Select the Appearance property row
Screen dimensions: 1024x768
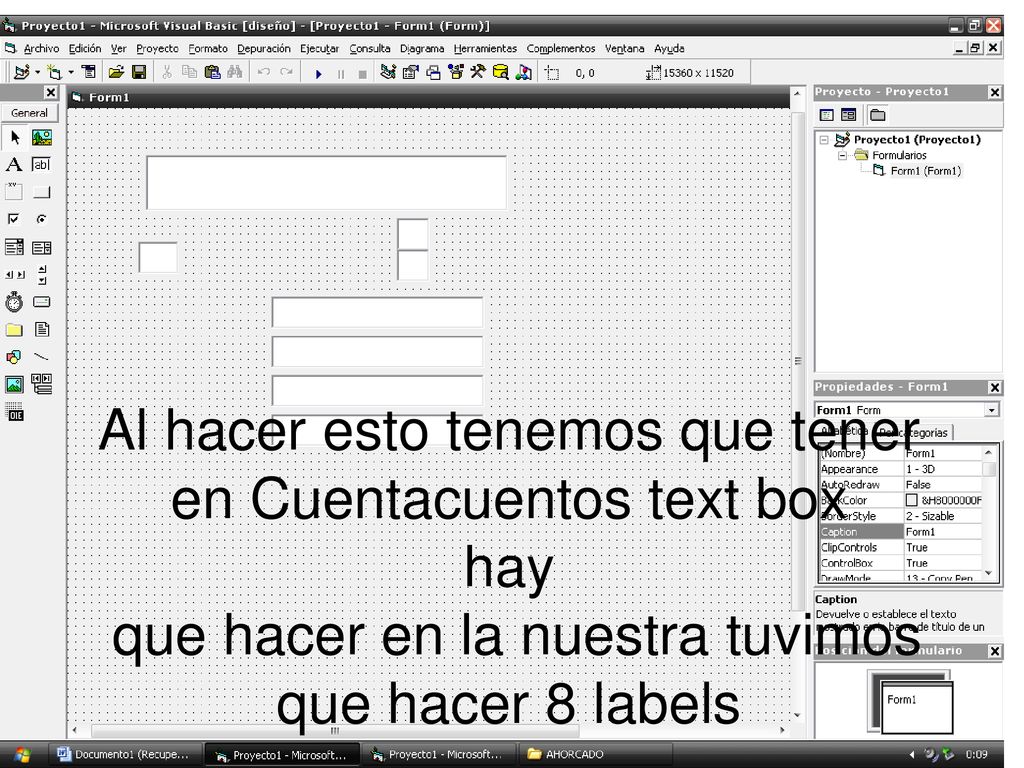(901, 469)
